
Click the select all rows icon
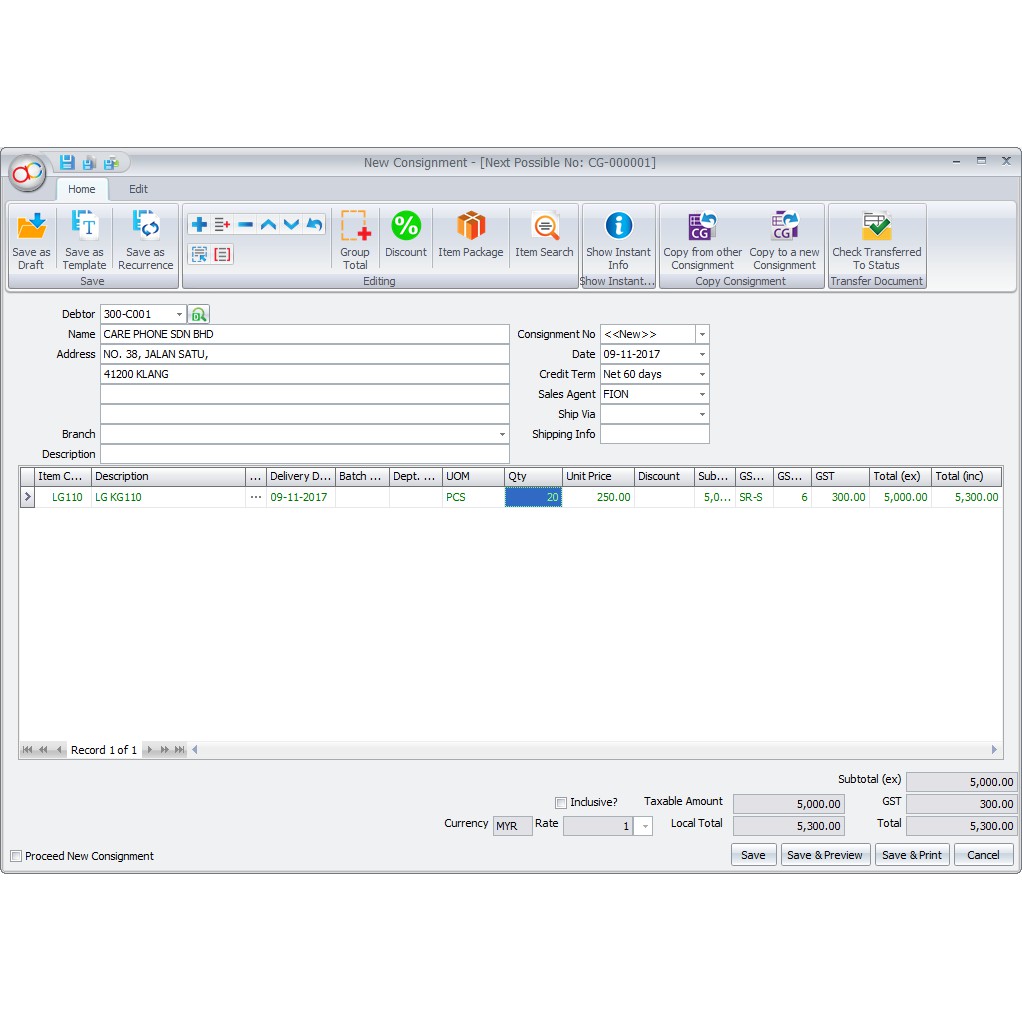tap(199, 254)
